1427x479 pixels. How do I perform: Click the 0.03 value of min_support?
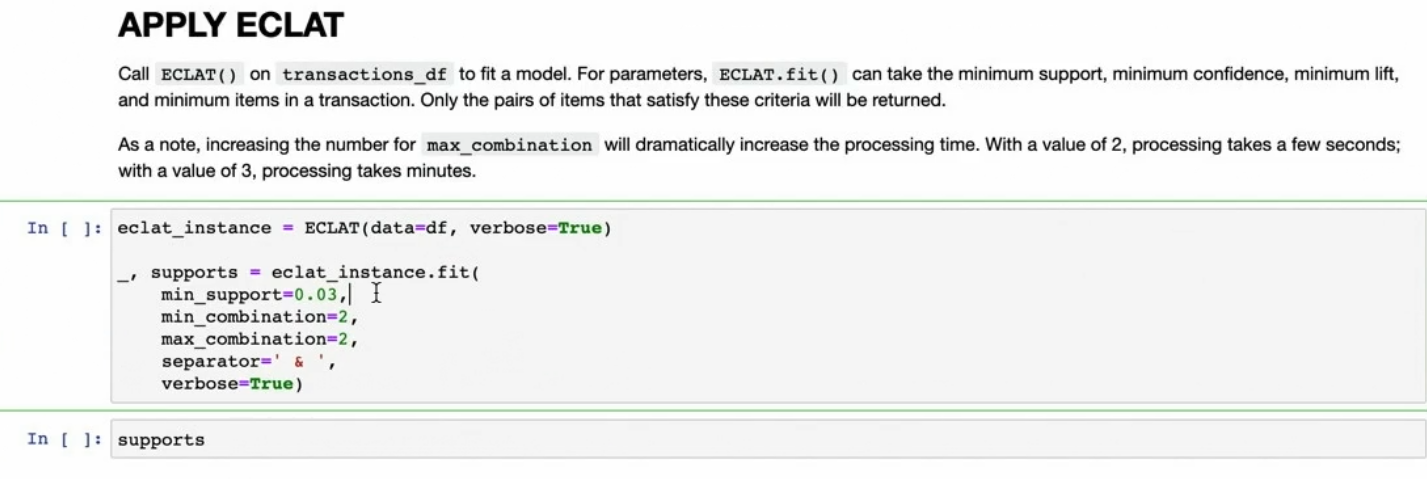pyautogui.click(x=316, y=294)
